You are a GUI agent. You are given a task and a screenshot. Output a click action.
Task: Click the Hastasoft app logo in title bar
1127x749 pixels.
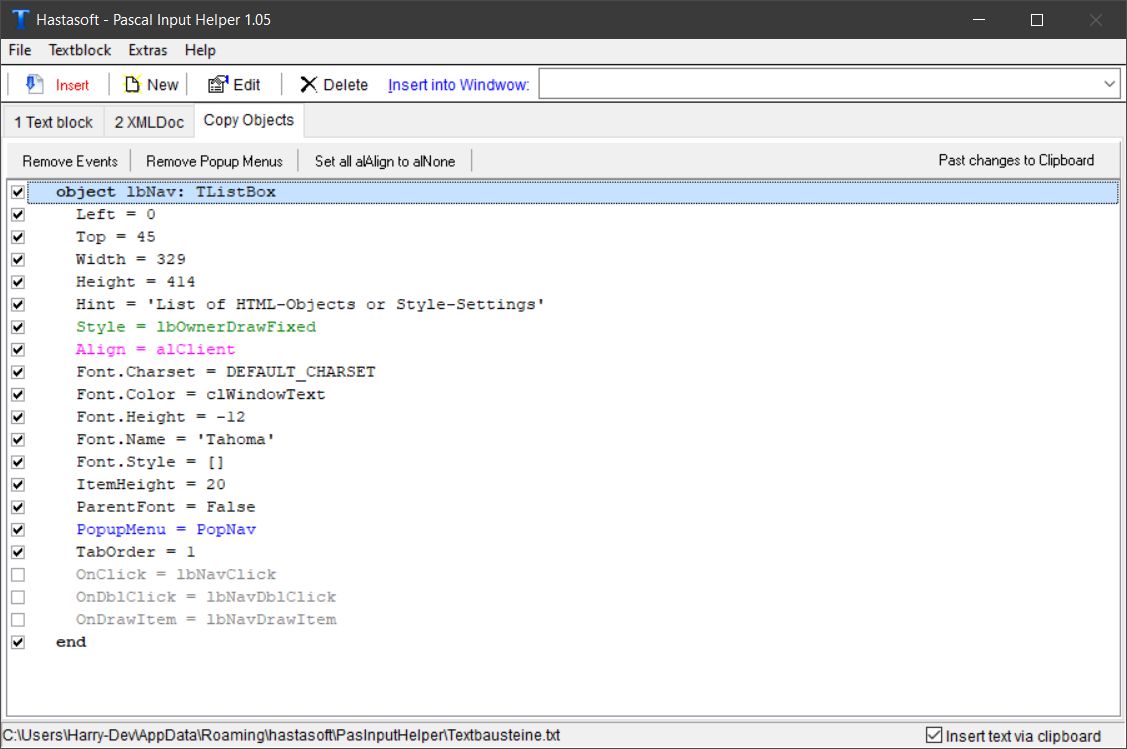click(x=20, y=19)
